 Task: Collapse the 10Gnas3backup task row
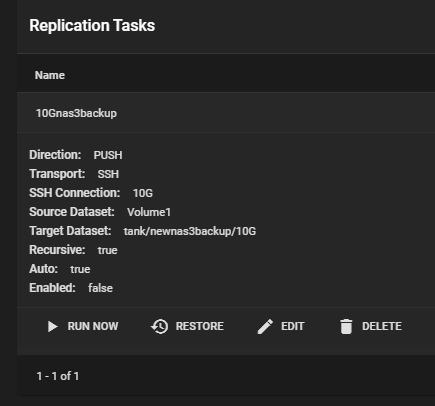pyautogui.click(x=226, y=113)
